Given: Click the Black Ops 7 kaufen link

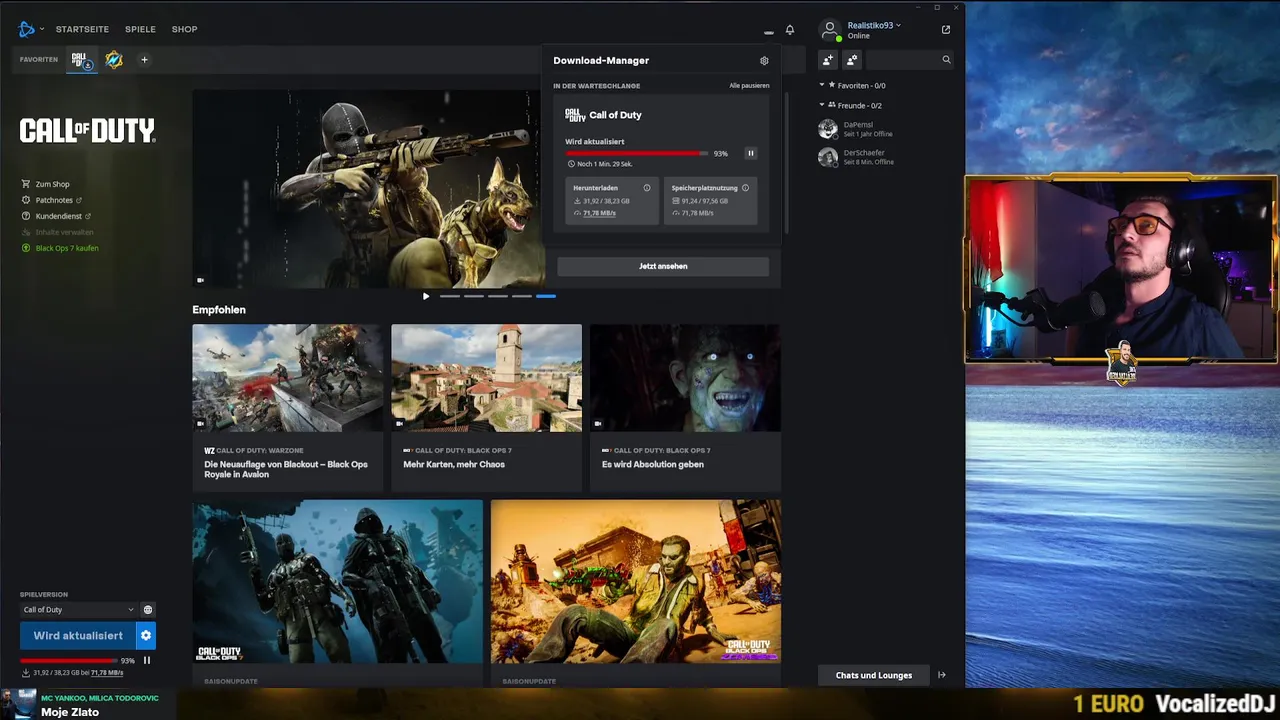Looking at the screenshot, I should point(67,248).
